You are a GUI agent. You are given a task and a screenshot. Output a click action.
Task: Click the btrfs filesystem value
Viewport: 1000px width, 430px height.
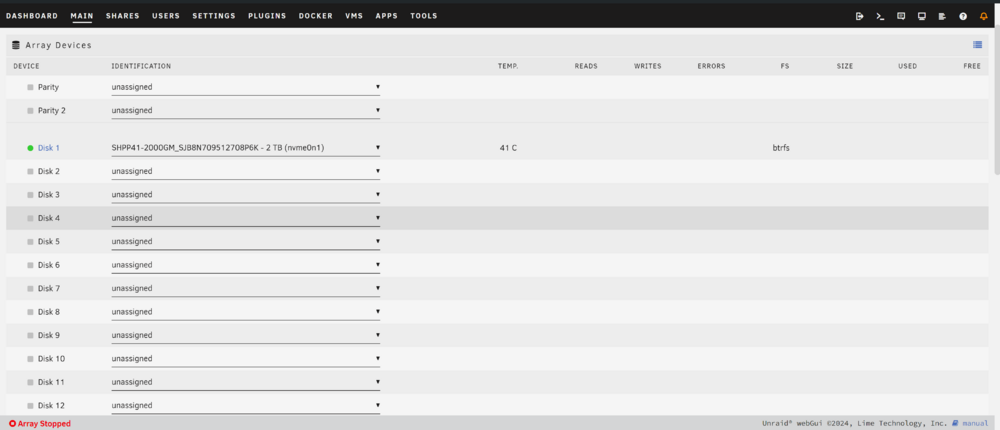pos(781,148)
